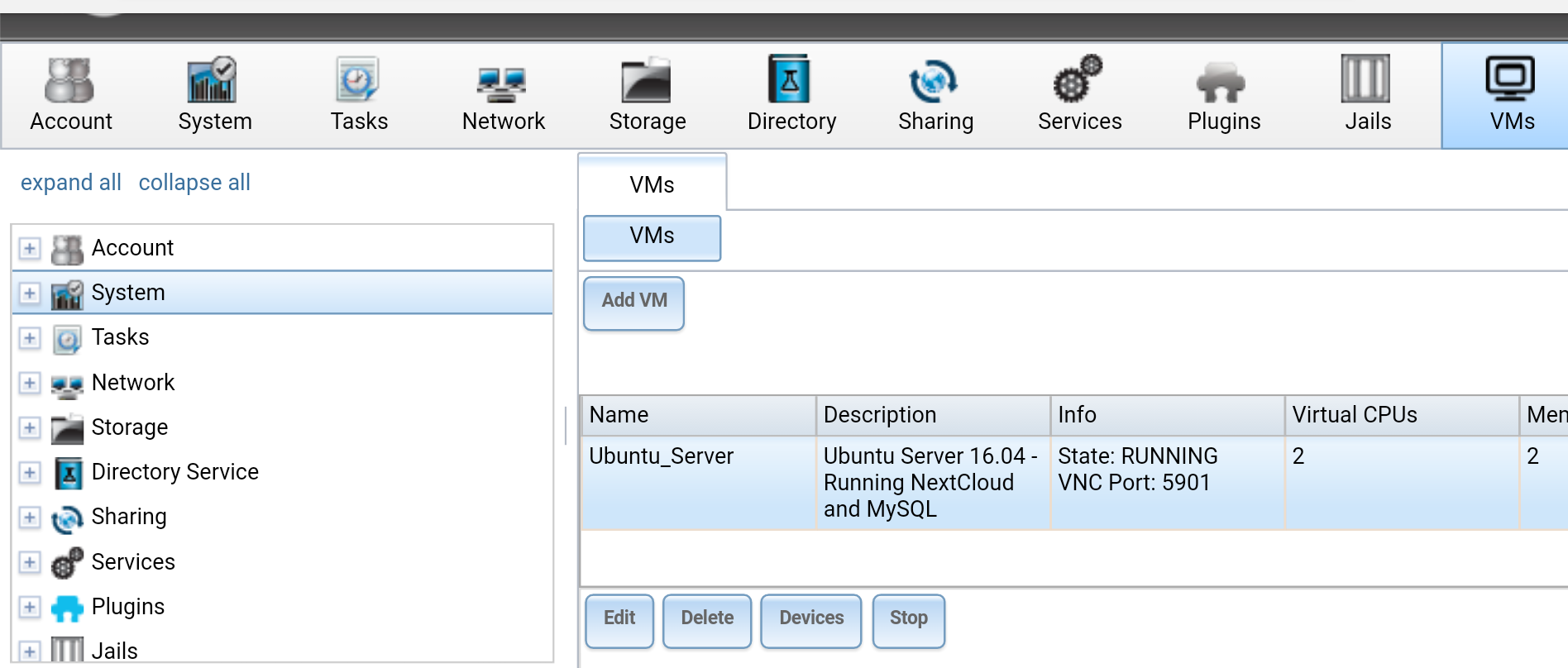Select Storage label in the tree
Screen dimensions: 1568x668
point(130,427)
